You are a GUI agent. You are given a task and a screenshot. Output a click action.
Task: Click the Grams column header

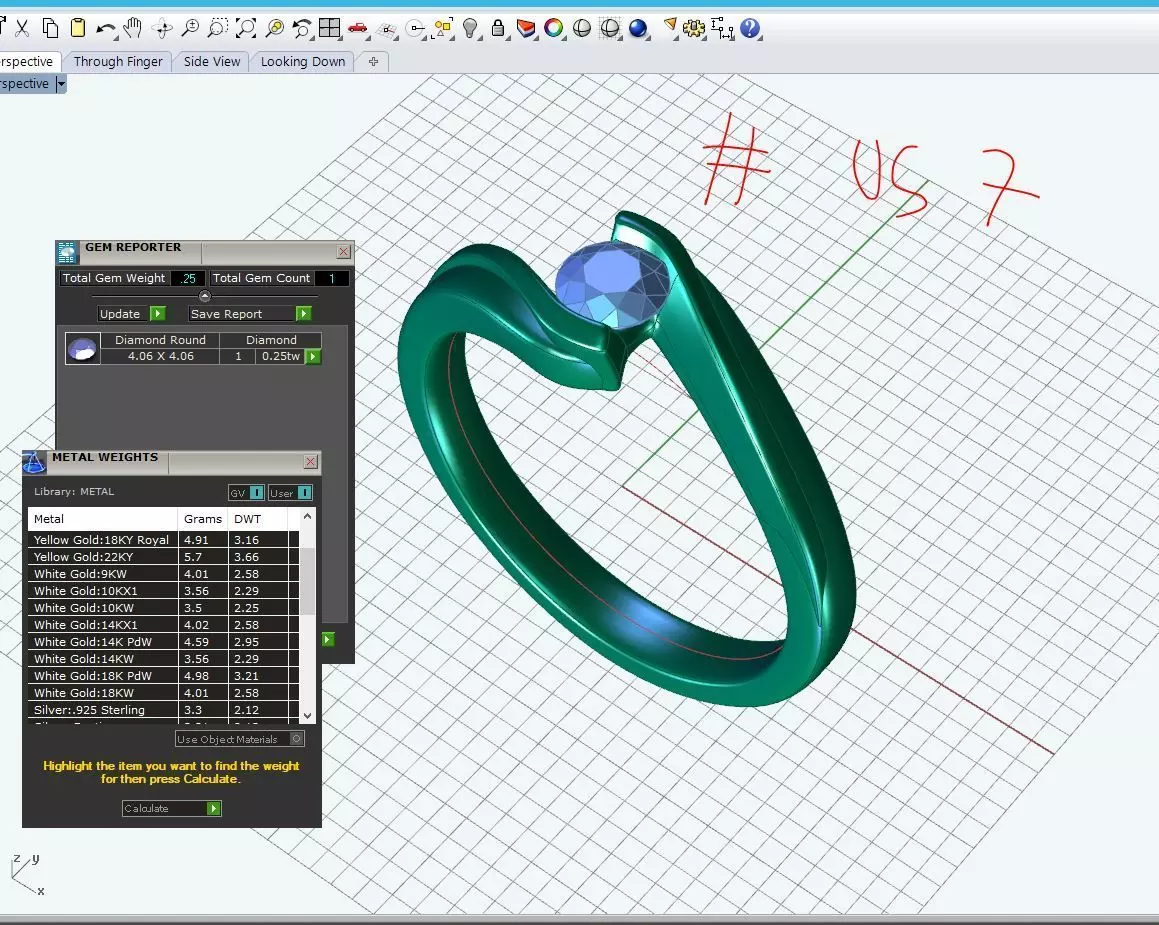pyautogui.click(x=203, y=518)
